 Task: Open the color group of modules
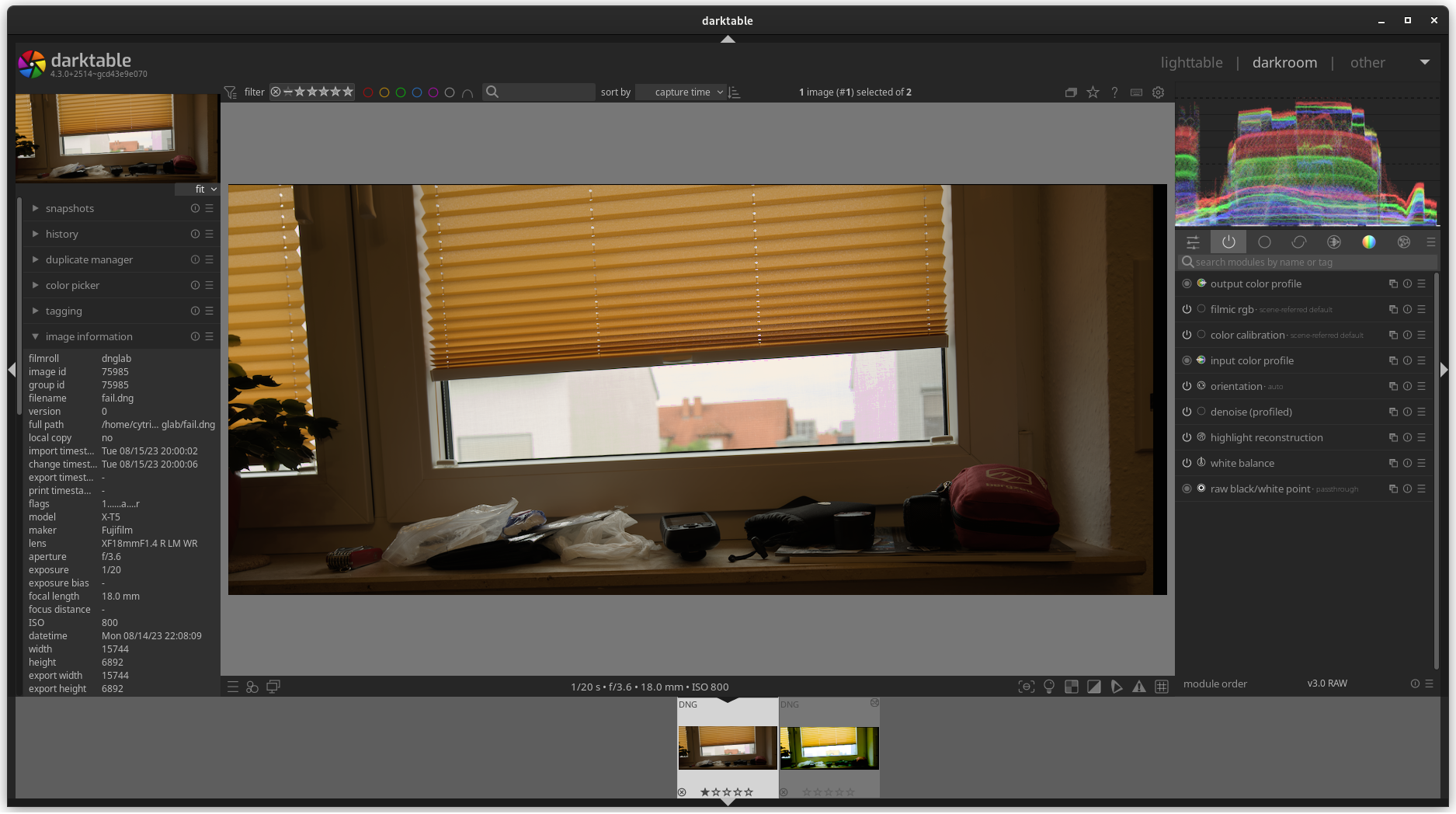1369,242
